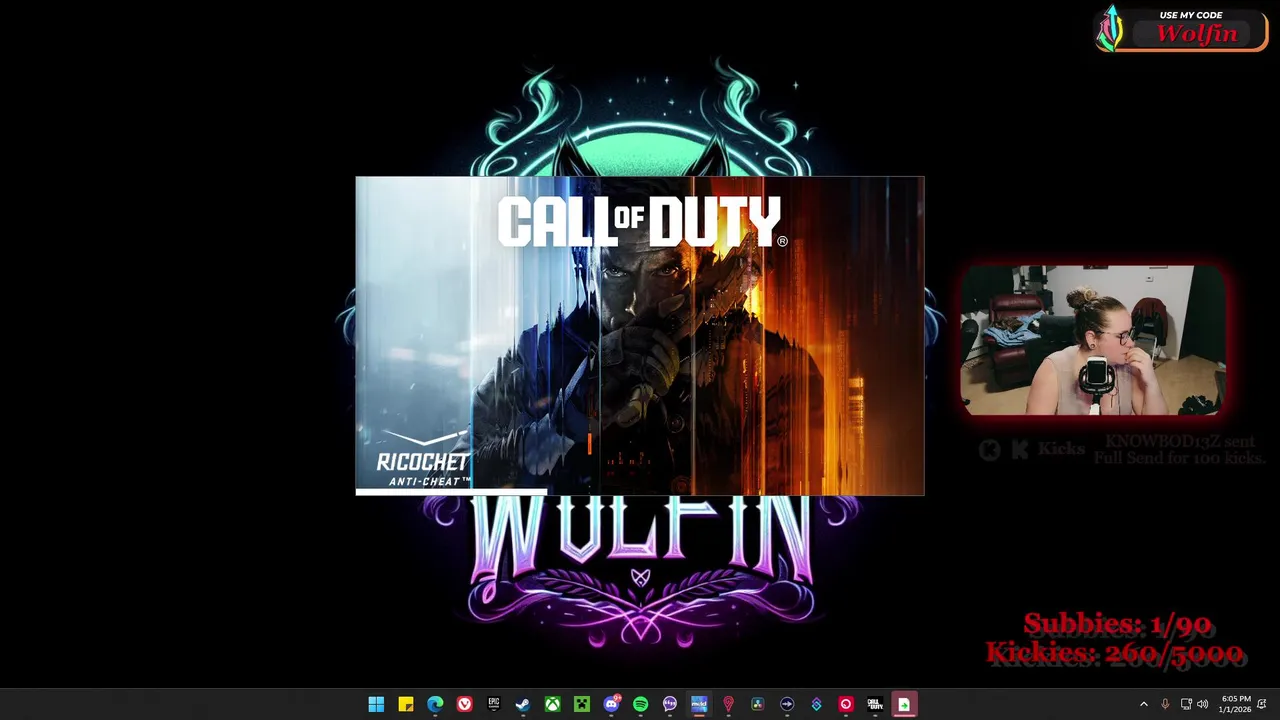Open the Xbox app icon
This screenshot has height=720, width=1280.
552,704
